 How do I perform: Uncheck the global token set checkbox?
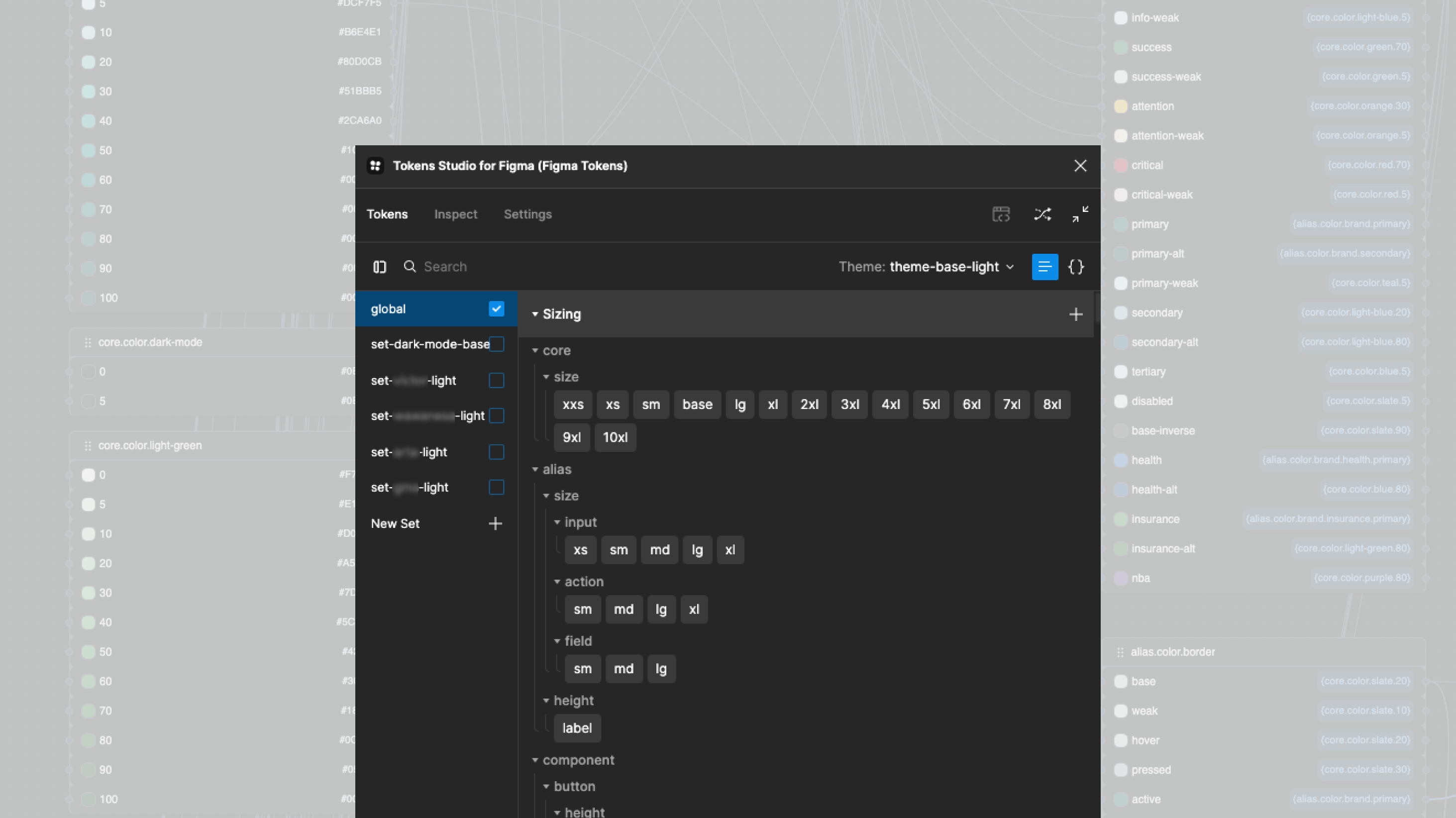click(x=496, y=309)
